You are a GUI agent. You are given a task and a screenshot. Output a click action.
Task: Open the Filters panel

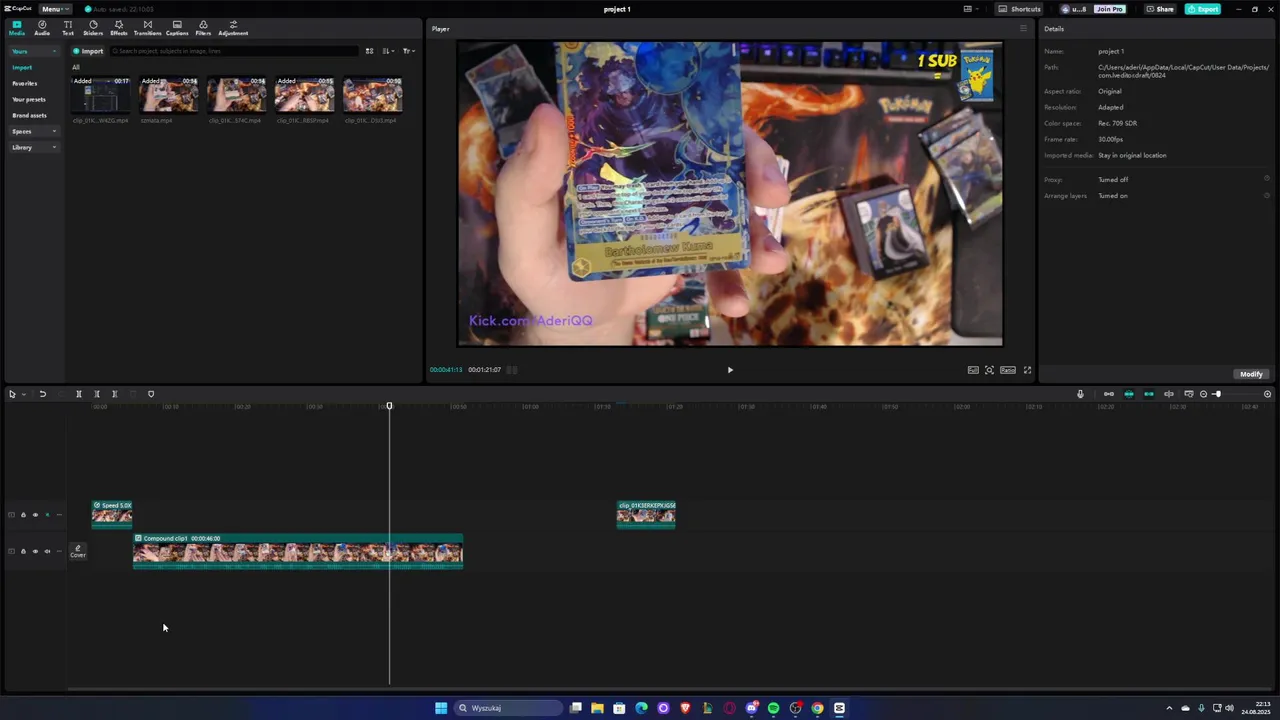pos(203,27)
